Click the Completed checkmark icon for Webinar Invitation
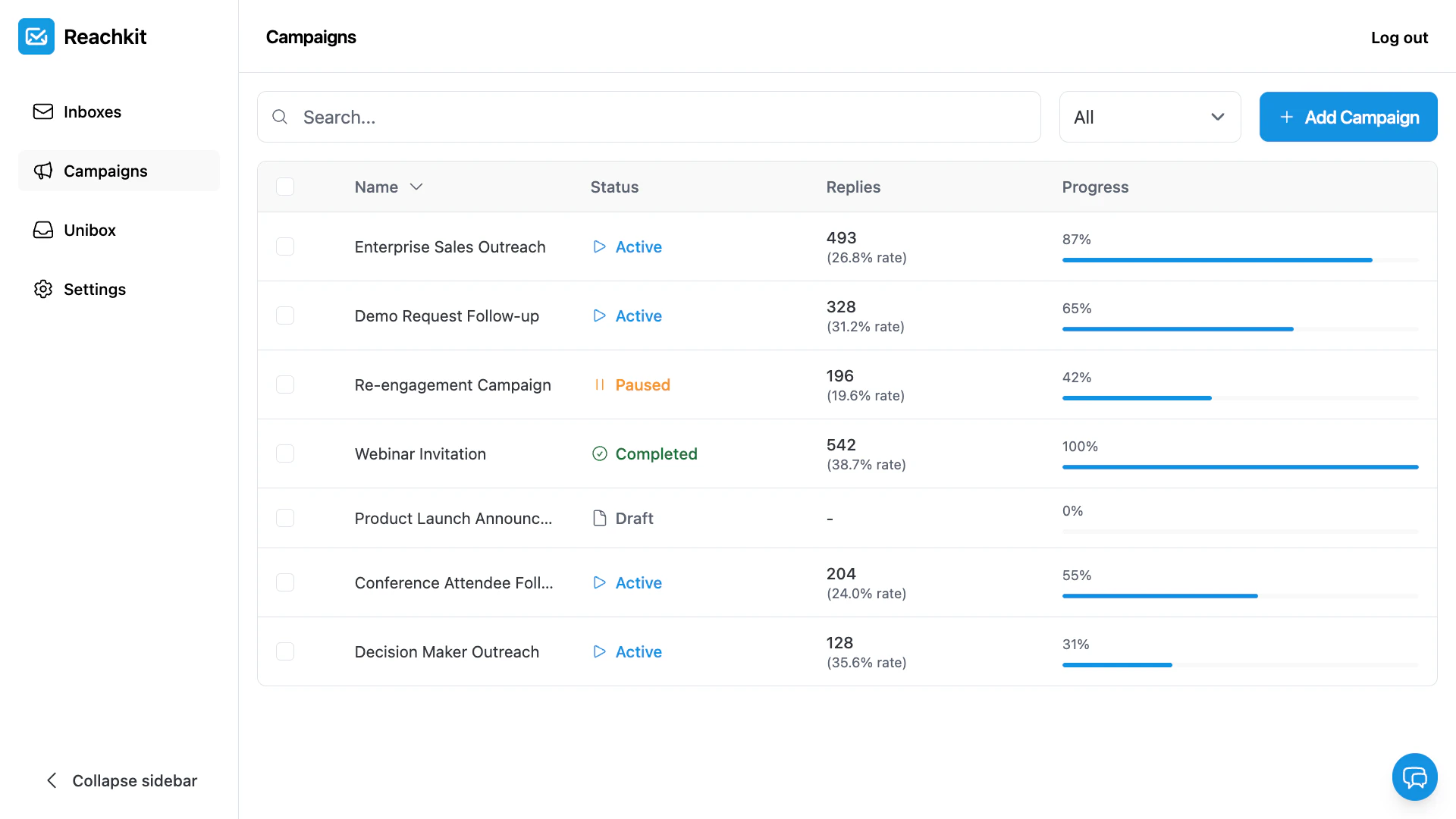Image resolution: width=1456 pixels, height=819 pixels. coord(599,453)
